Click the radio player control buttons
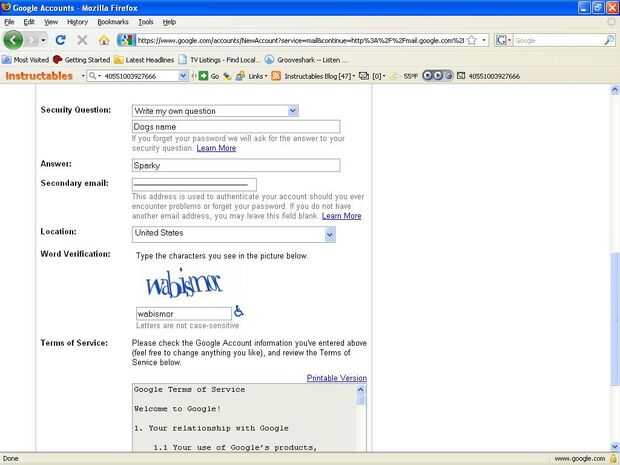Screen dimensions: 620x465 coord(437,76)
